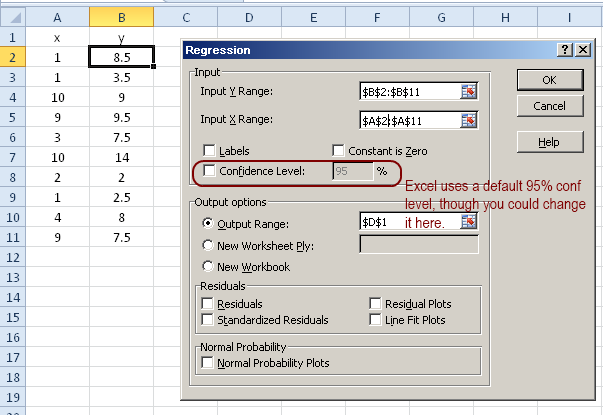Confirm regression with OK button
This screenshot has height=415, width=603.
pyautogui.click(x=550, y=80)
